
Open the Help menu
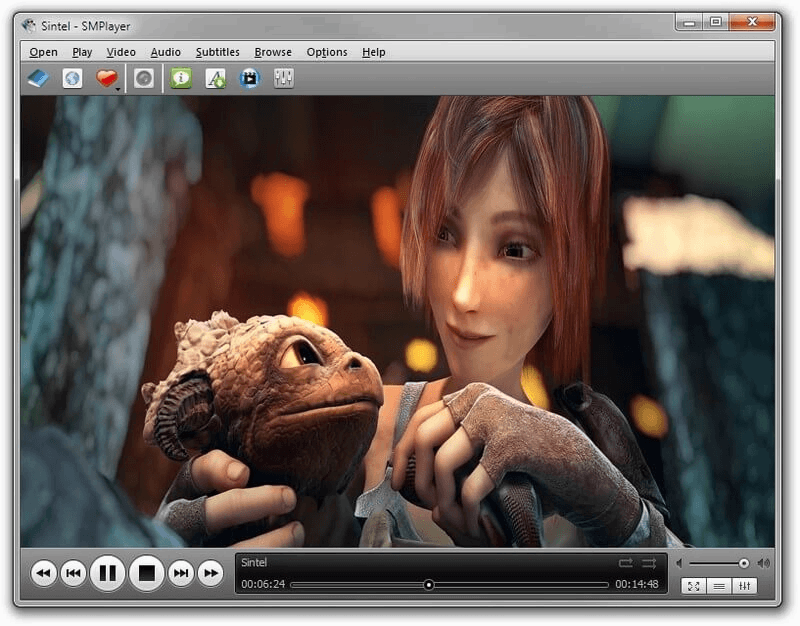tap(373, 52)
